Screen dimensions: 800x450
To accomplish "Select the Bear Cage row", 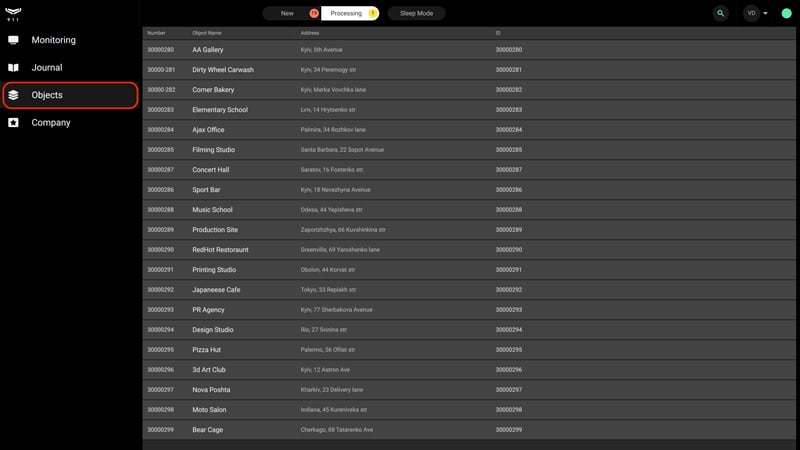I will click(469, 430).
